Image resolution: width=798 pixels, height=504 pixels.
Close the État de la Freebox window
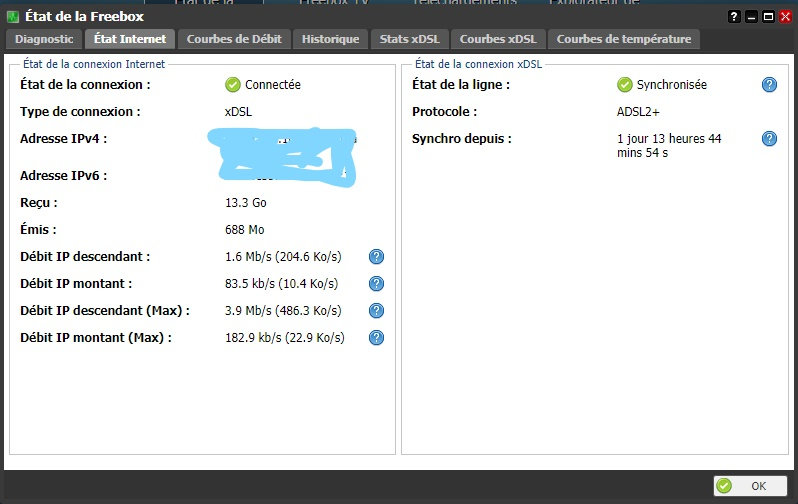pyautogui.click(x=785, y=17)
